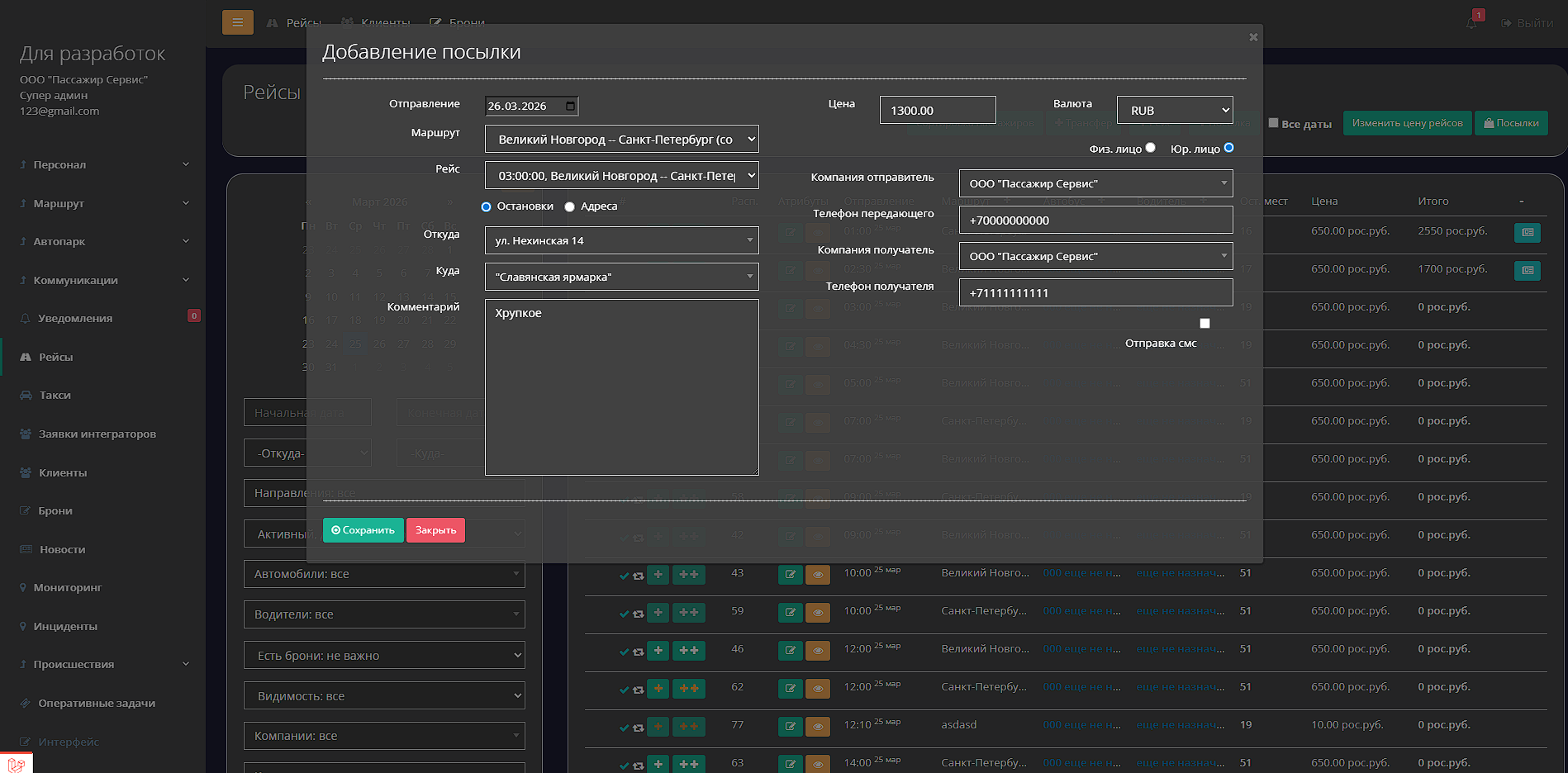Click the edit icon for the 10:00 trip 43
This screenshot has height=773, width=1568.
(790, 574)
